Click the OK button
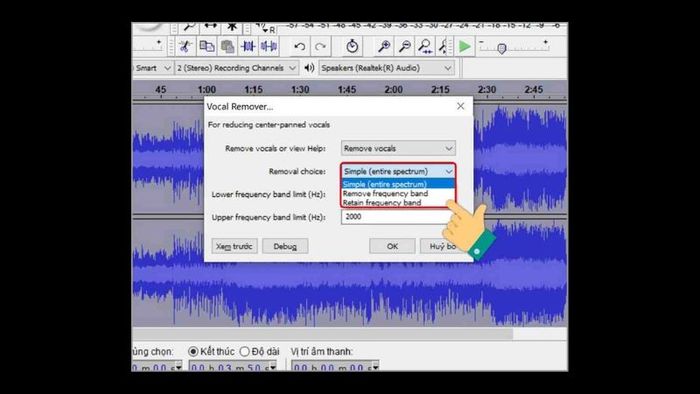The height and width of the screenshot is (394, 700). [392, 246]
